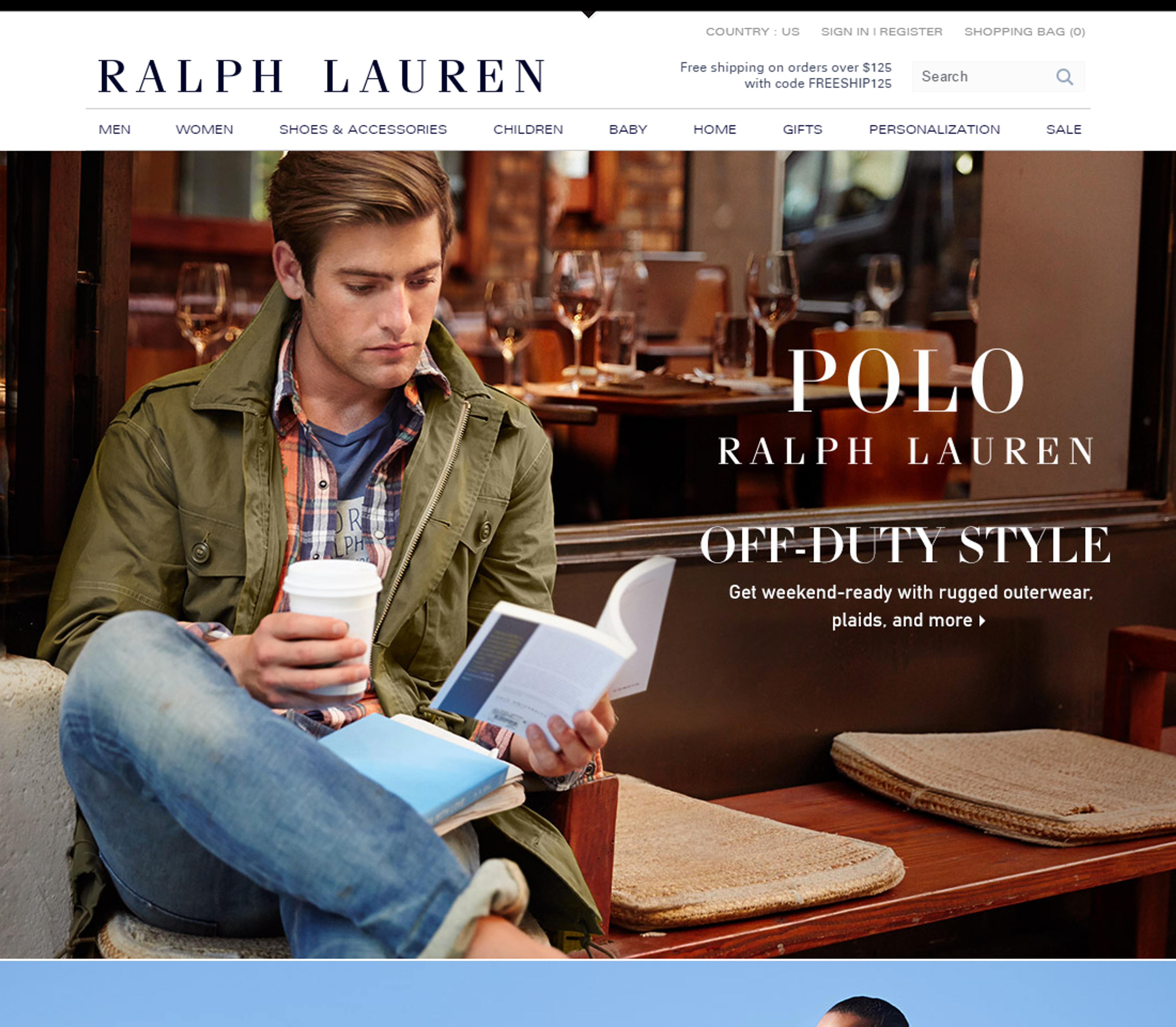Open the CHILDREN menu
The height and width of the screenshot is (1027, 1176).
tap(528, 129)
